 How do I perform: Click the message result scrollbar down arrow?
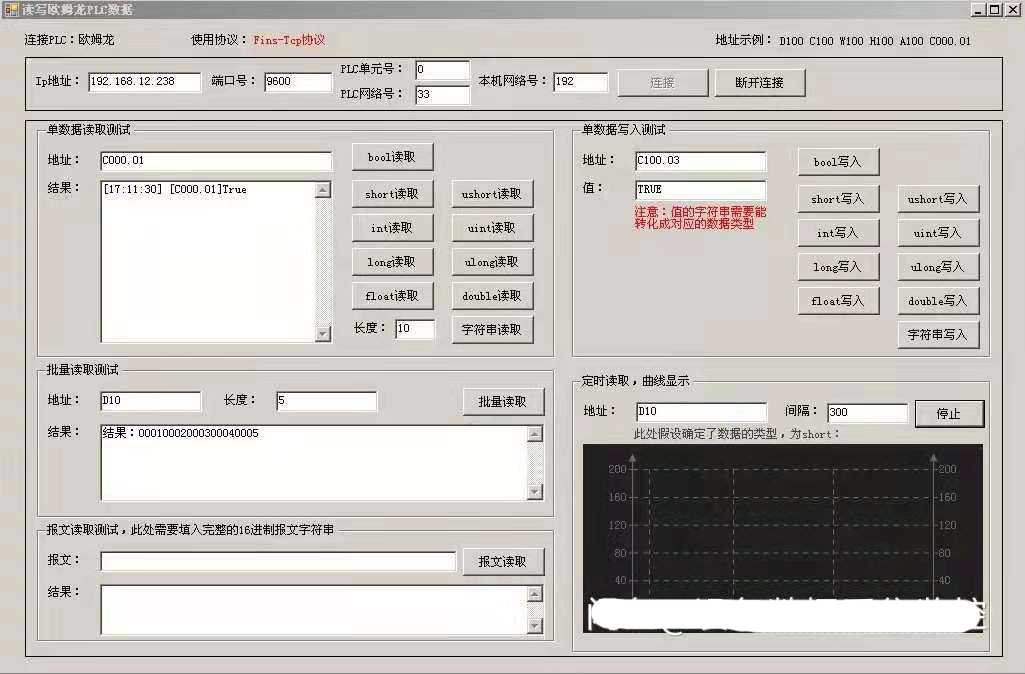pos(535,626)
